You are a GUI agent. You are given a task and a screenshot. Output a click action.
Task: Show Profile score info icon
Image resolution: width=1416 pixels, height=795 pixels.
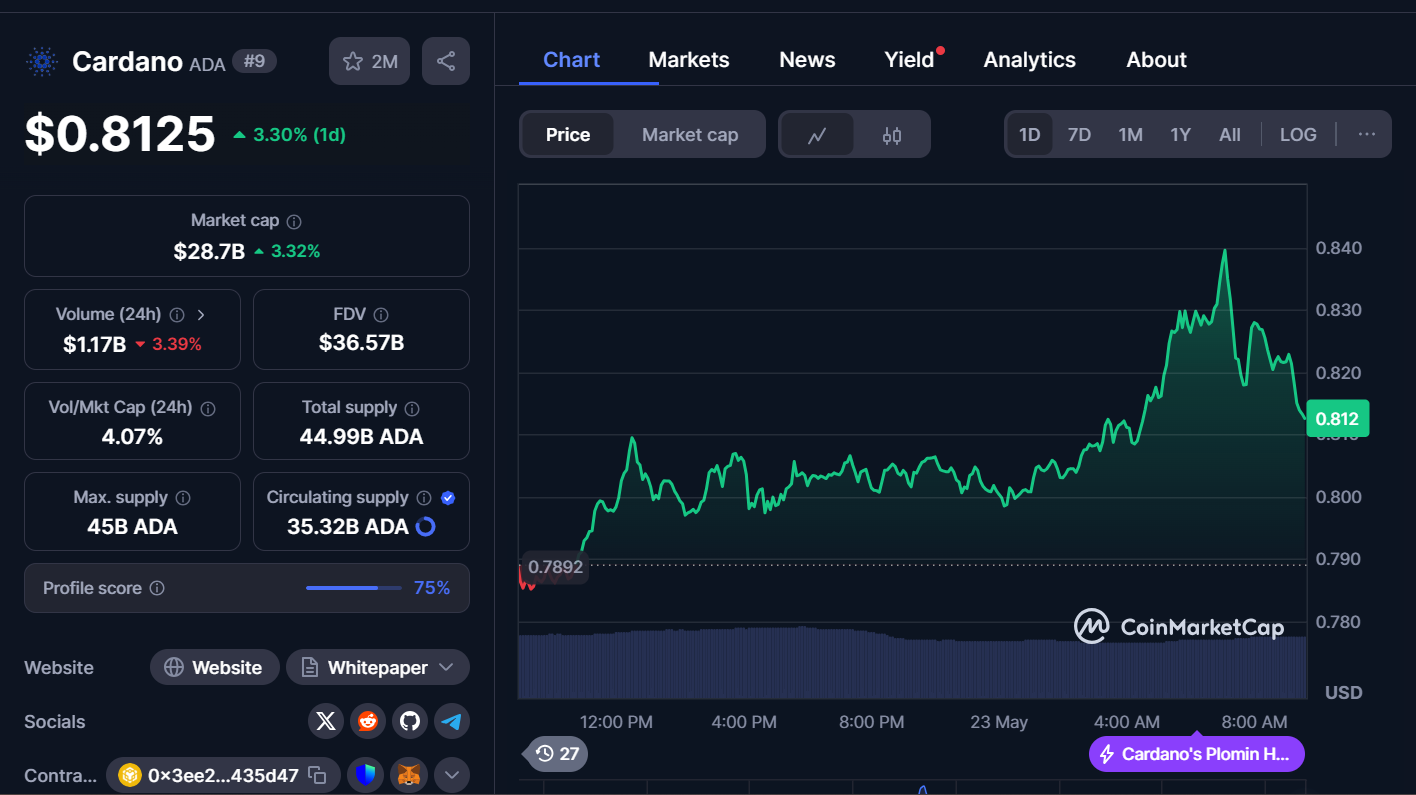[157, 588]
